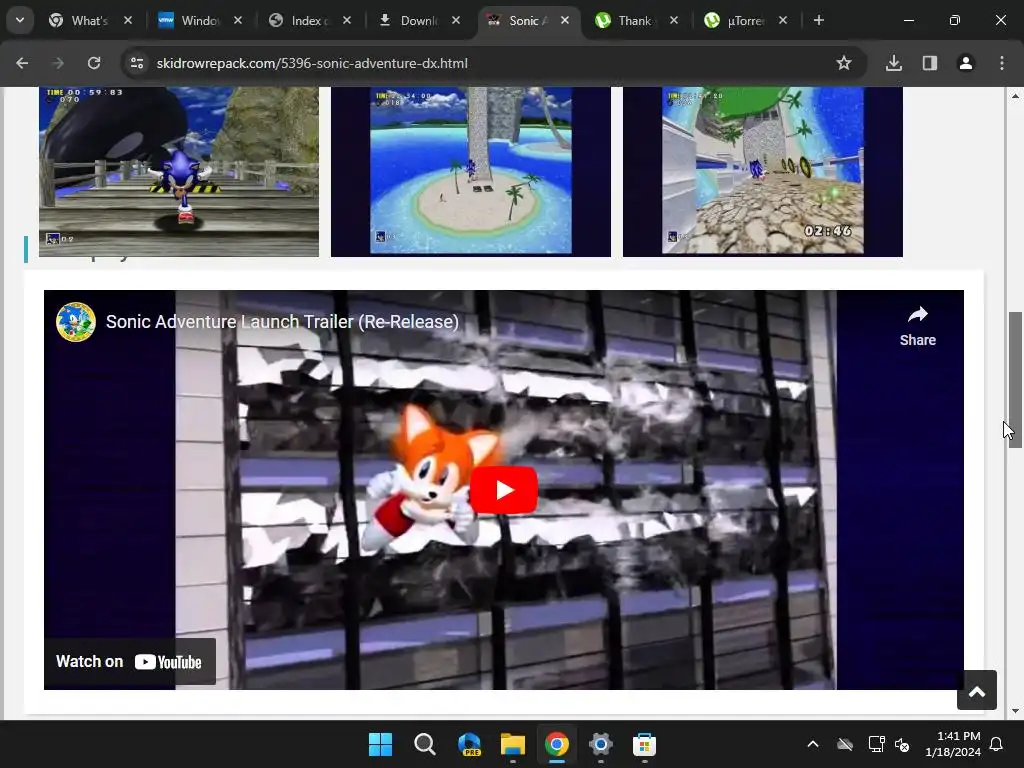The height and width of the screenshot is (768, 1024).
Task: Open Settings from the taskbar
Action: tap(601, 744)
